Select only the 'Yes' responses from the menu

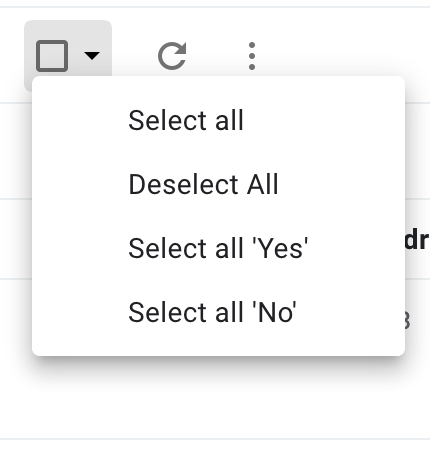219,248
